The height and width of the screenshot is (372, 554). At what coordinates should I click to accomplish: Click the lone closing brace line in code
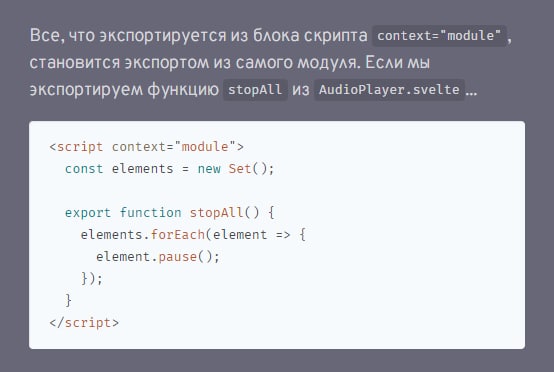[x=69, y=301]
